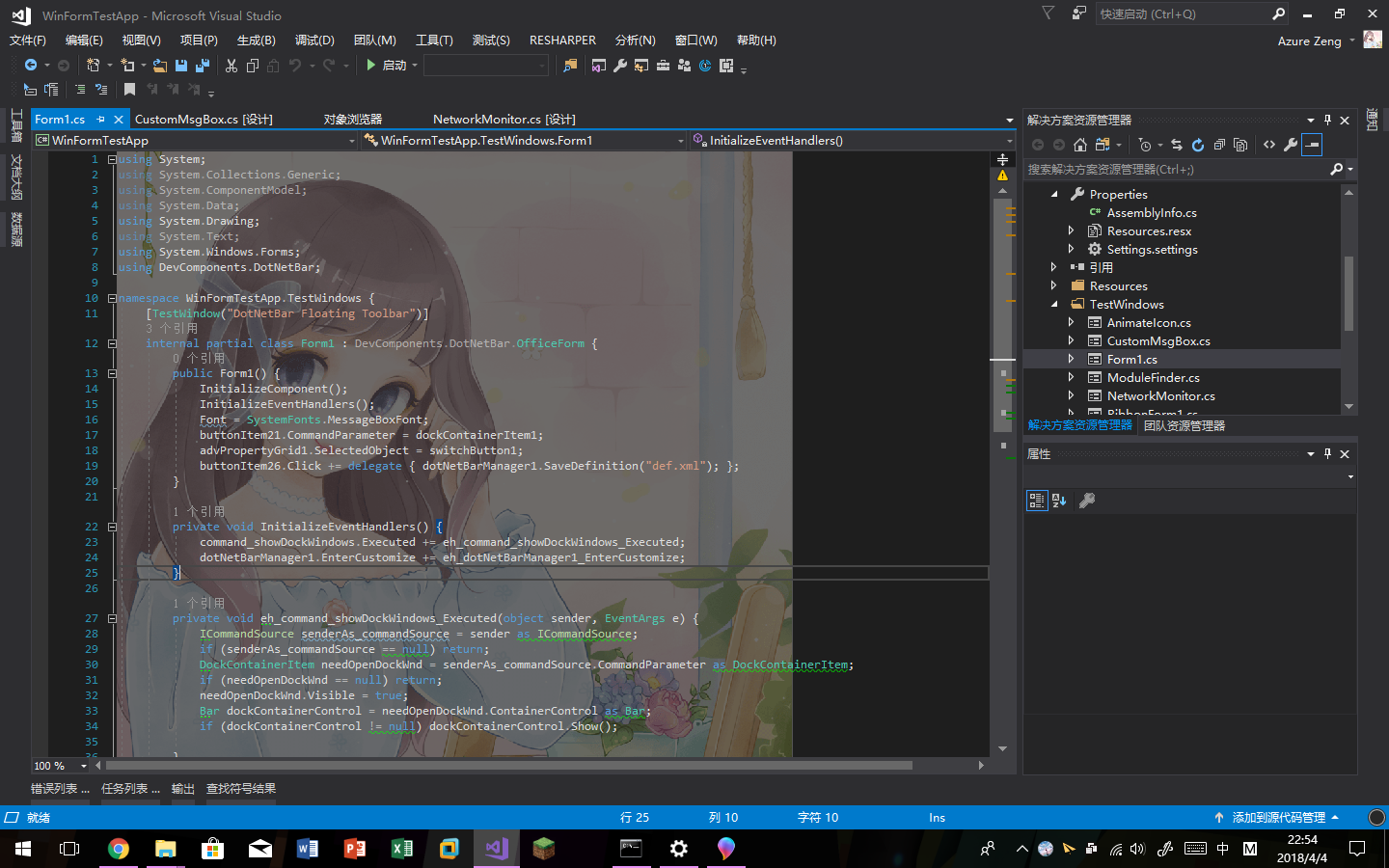Toggle auto-hide pin of Properties panel
Screen dimensions: 1389x868
[x=1327, y=453]
